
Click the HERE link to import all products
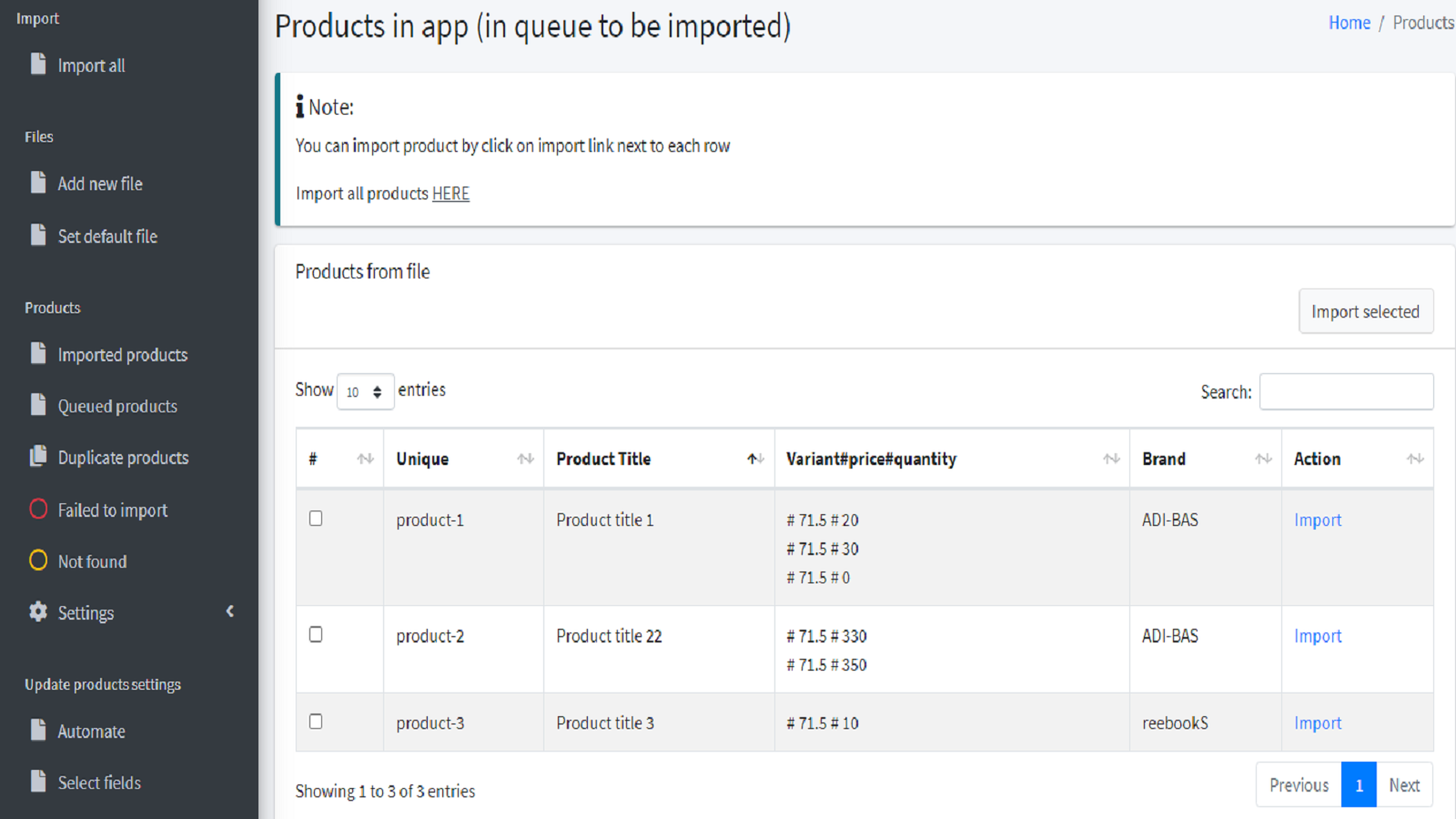coord(450,193)
